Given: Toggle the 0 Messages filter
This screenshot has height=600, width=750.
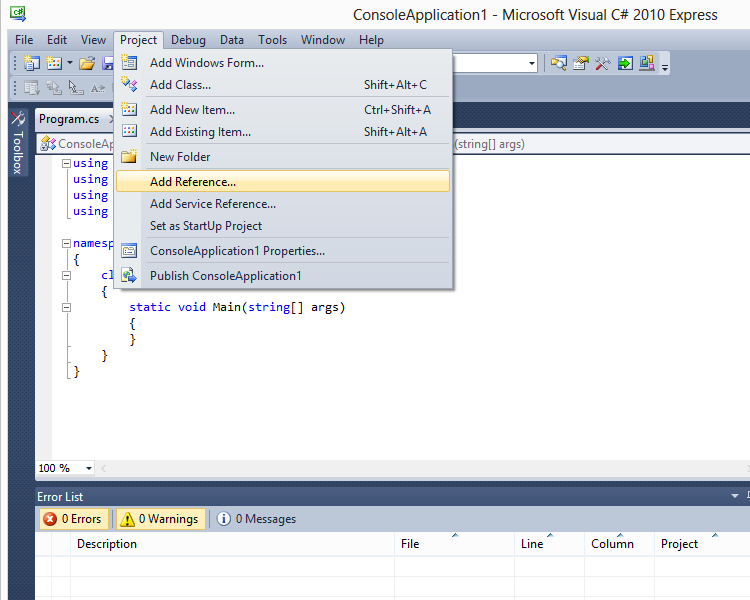Looking at the screenshot, I should (257, 519).
